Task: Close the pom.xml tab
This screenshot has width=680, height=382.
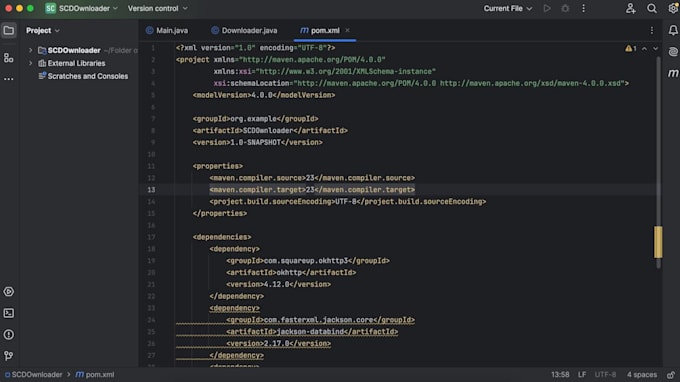Action: pos(347,30)
